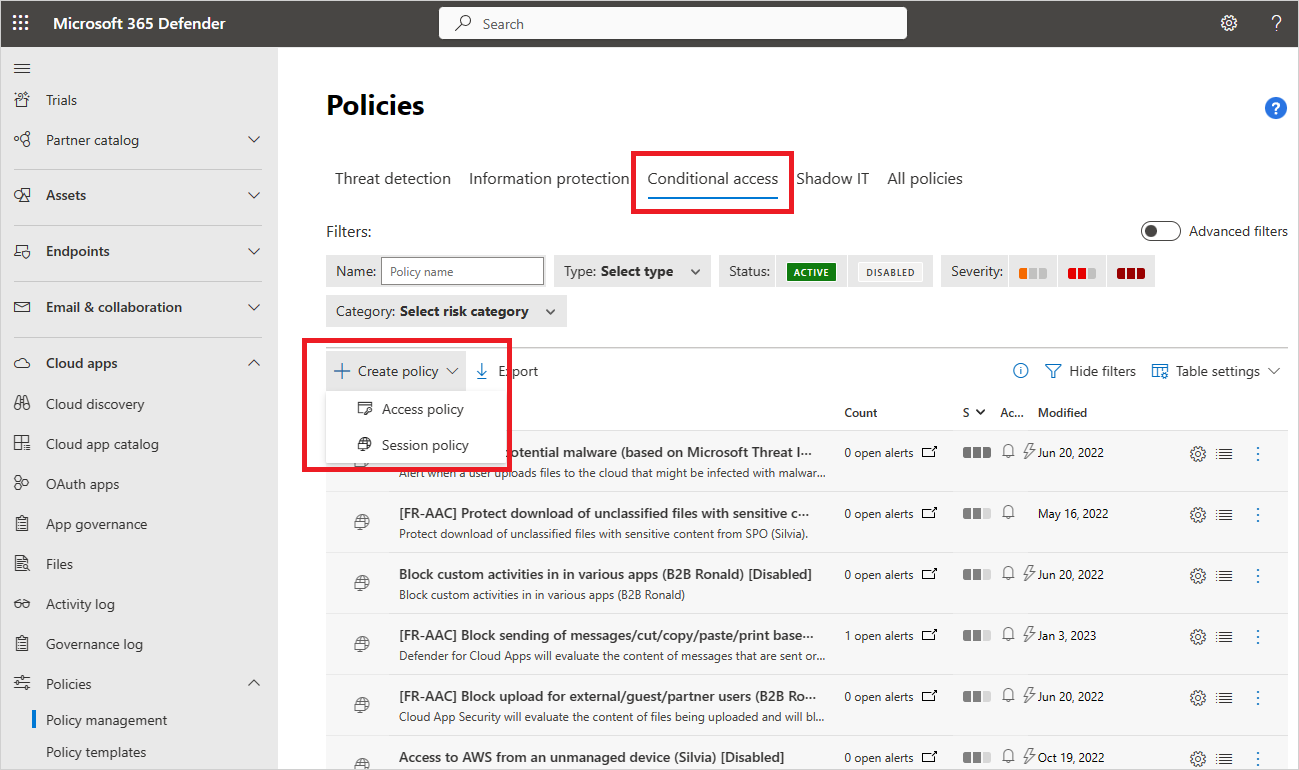The image size is (1299, 770).
Task: Expand the Category: Select risk category dropdown
Action: pyautogui.click(x=446, y=310)
